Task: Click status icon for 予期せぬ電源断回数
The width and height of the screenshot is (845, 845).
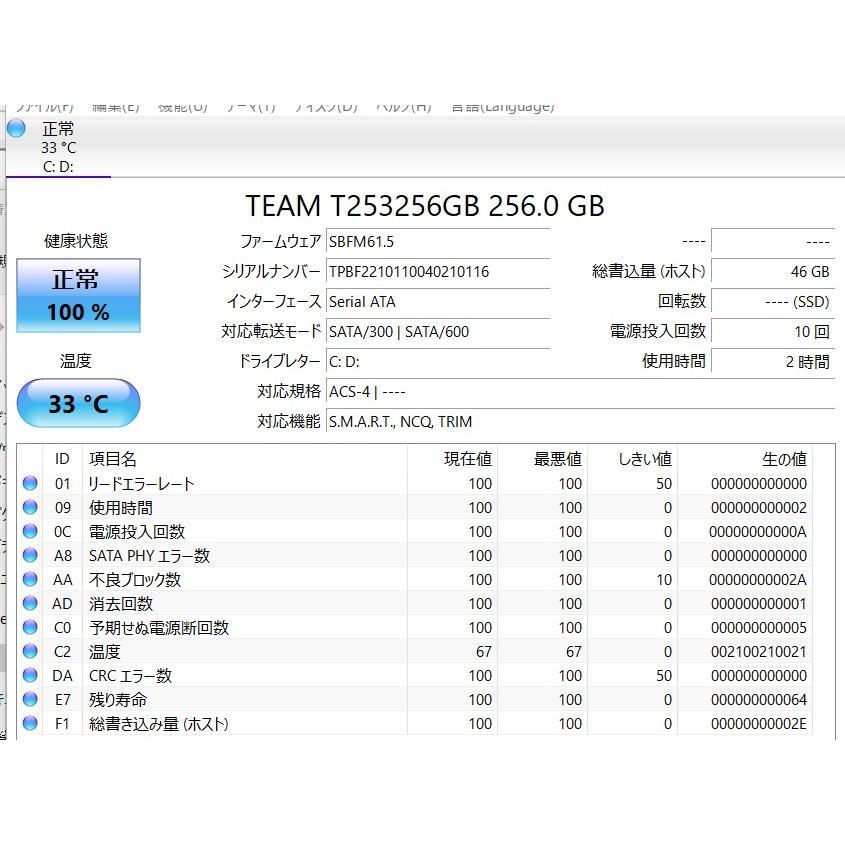Action: tap(30, 627)
